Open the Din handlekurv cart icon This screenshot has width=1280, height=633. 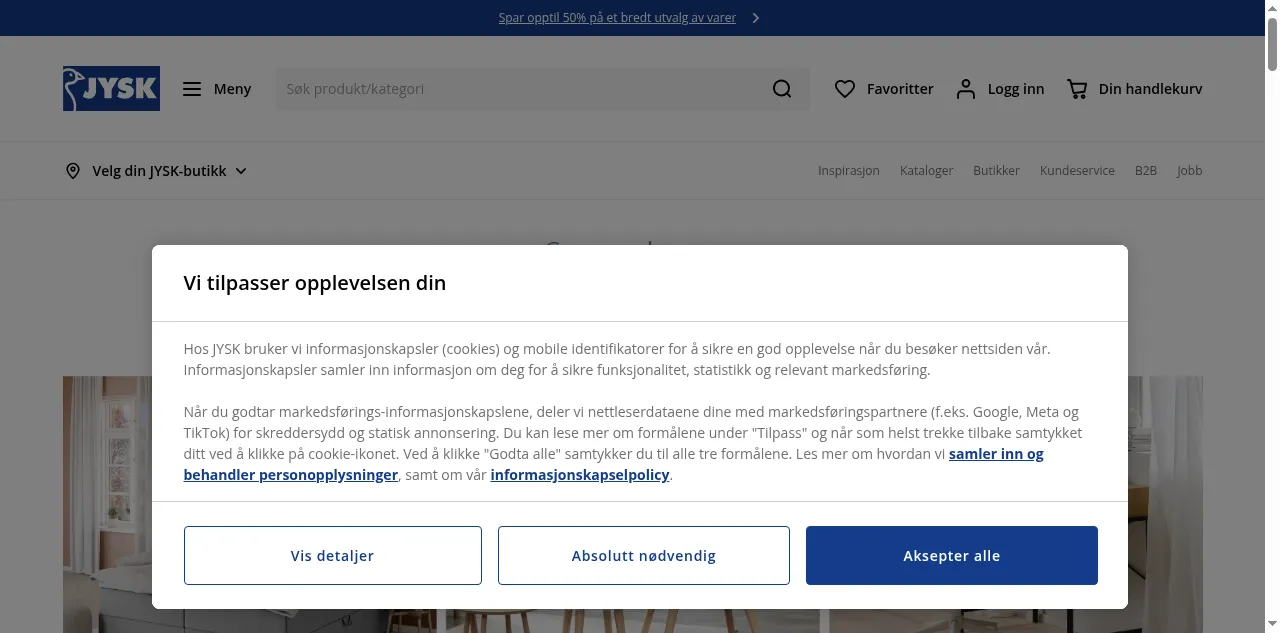[1077, 89]
